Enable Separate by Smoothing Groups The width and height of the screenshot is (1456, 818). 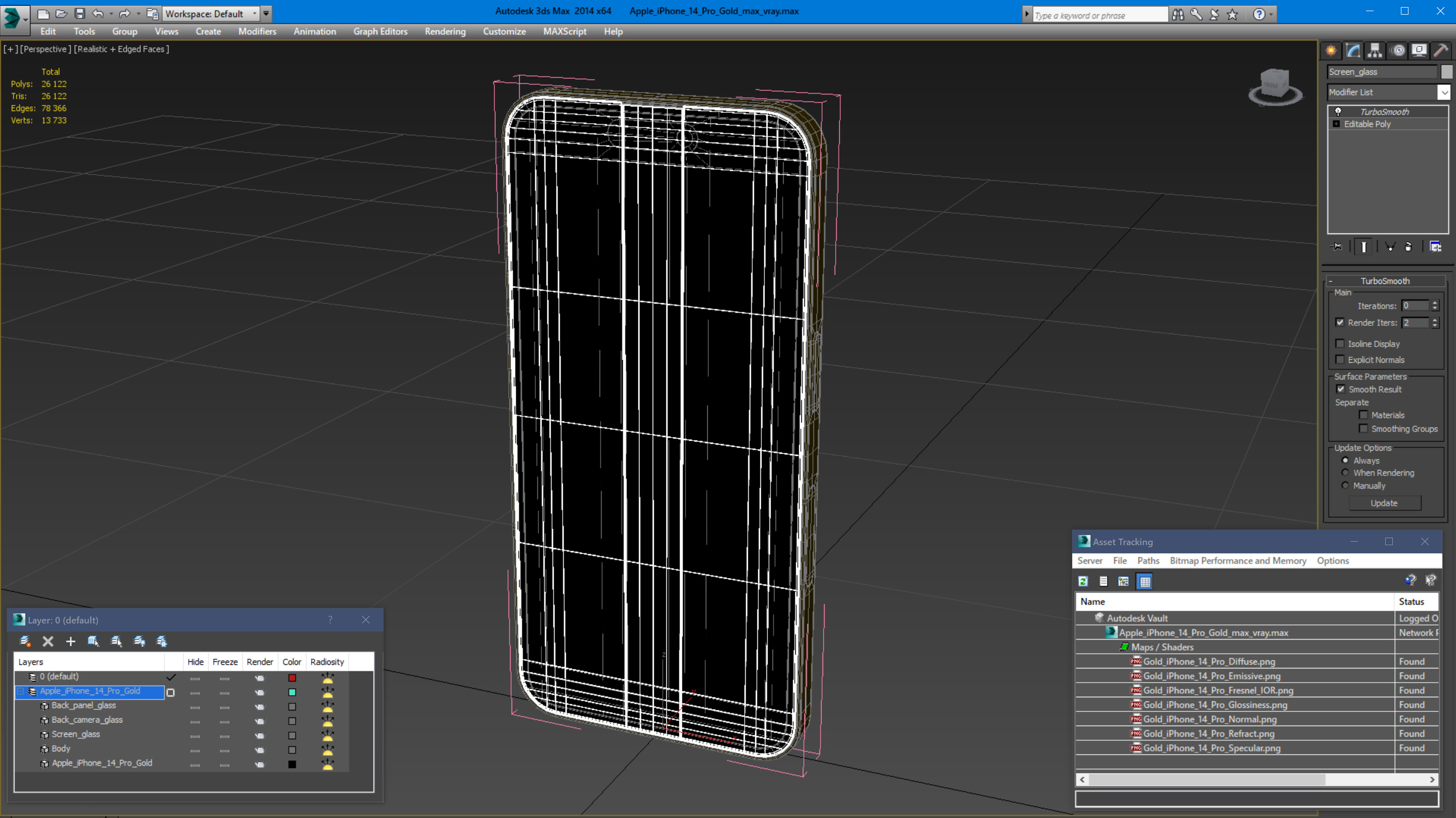1364,429
